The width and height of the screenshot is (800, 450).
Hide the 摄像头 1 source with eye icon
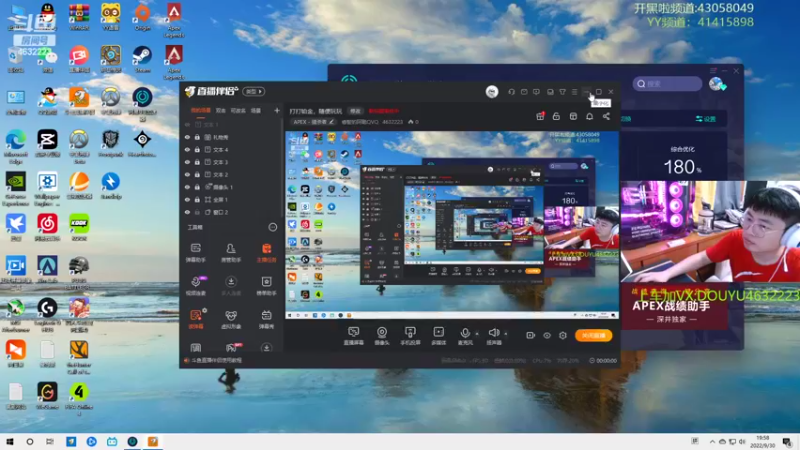pos(187,187)
